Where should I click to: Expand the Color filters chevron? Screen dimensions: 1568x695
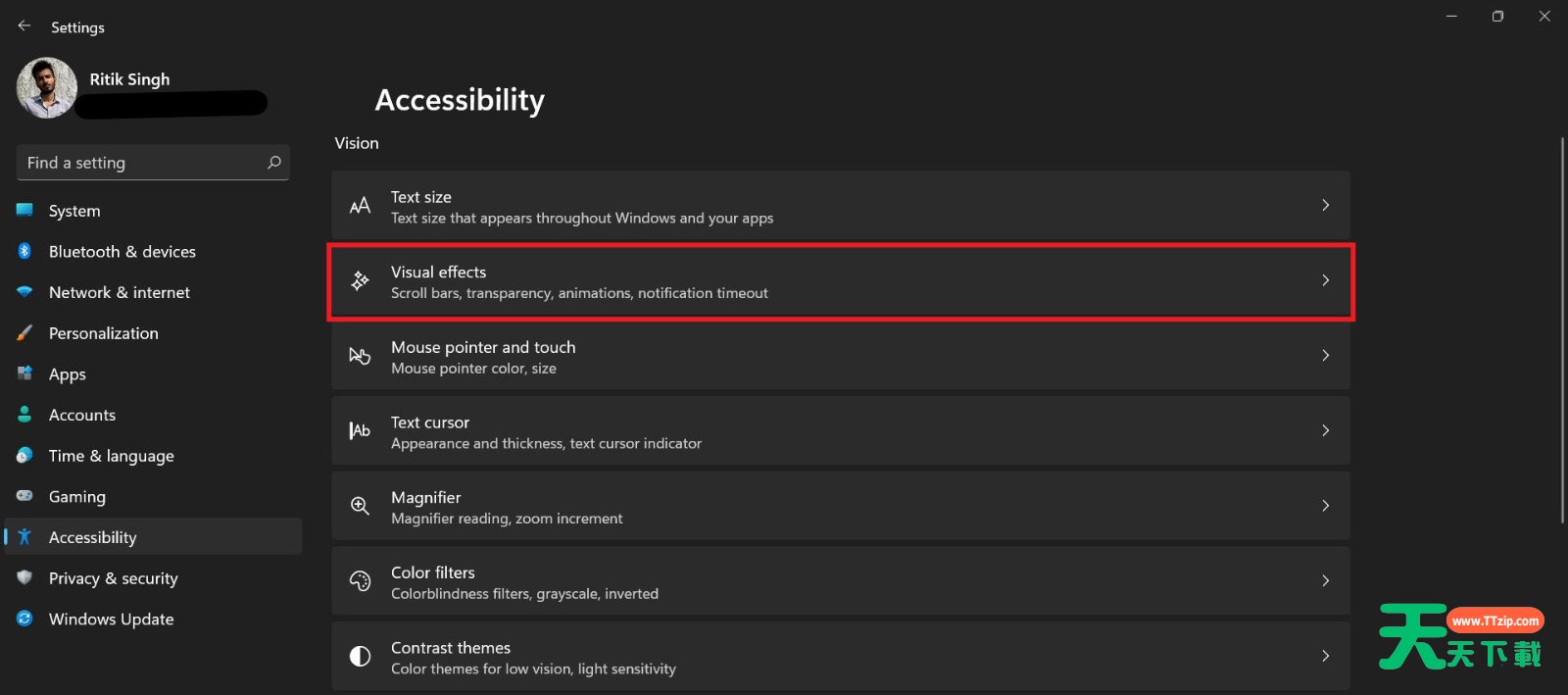click(x=1325, y=581)
